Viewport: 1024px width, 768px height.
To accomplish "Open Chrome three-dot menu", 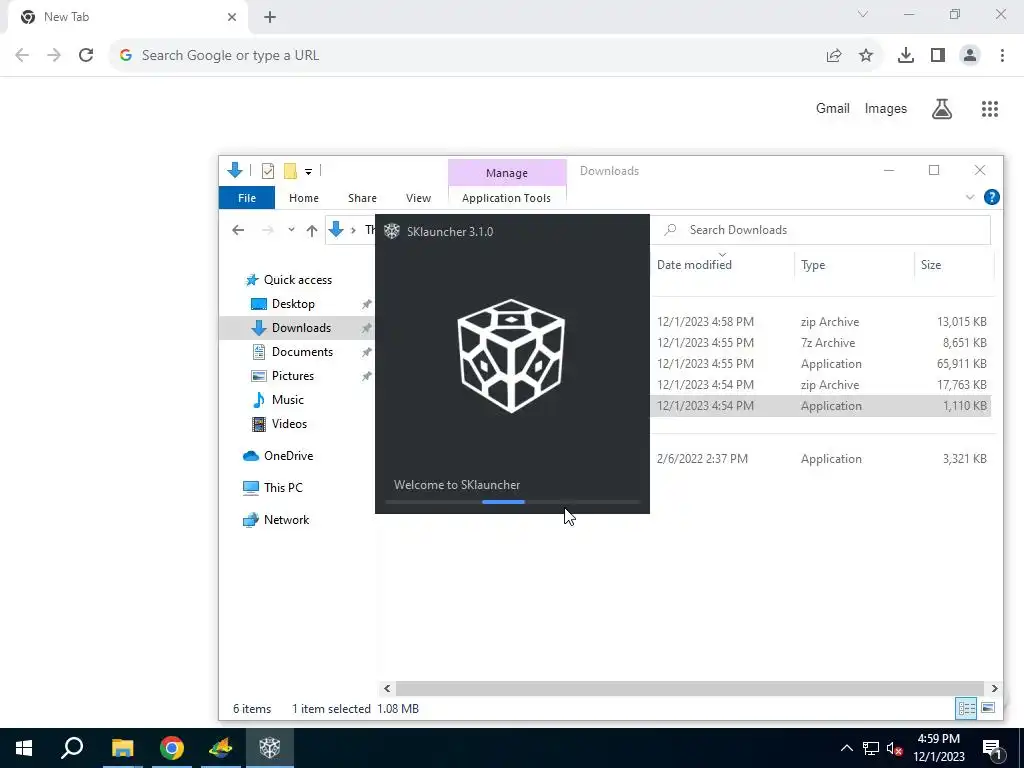I will 1002,56.
